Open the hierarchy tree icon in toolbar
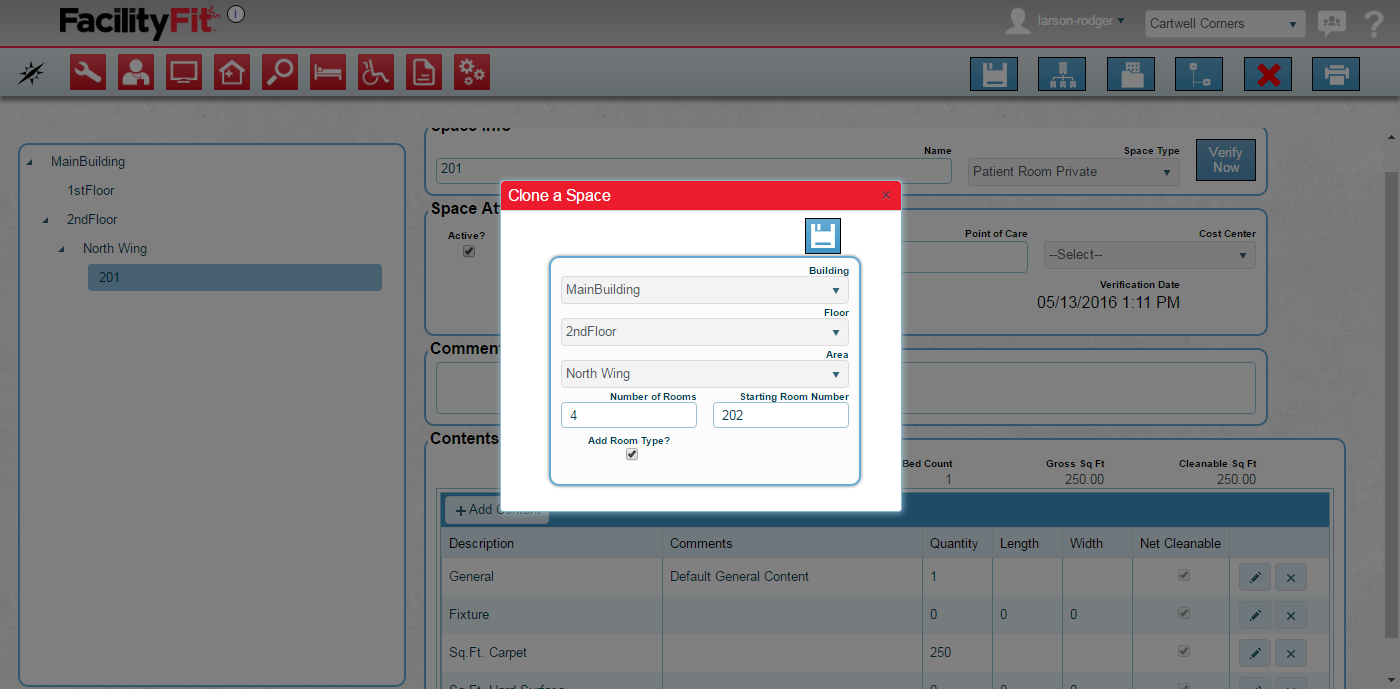Image resolution: width=1400 pixels, height=689 pixels. pyautogui.click(x=1062, y=75)
